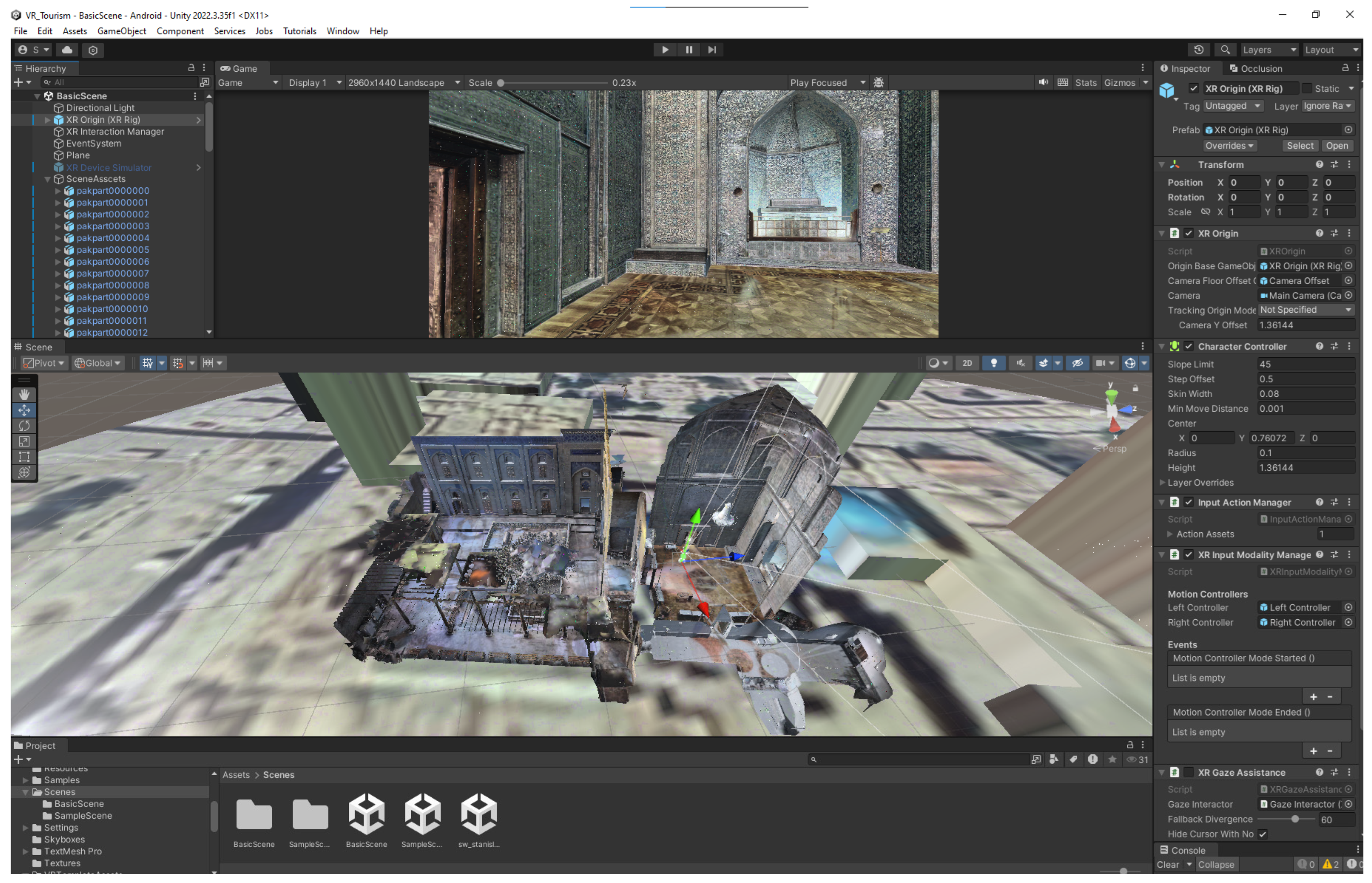The width and height of the screenshot is (1372, 883).
Task: Toggle Scene gizmos globe icon
Action: click(1130, 363)
